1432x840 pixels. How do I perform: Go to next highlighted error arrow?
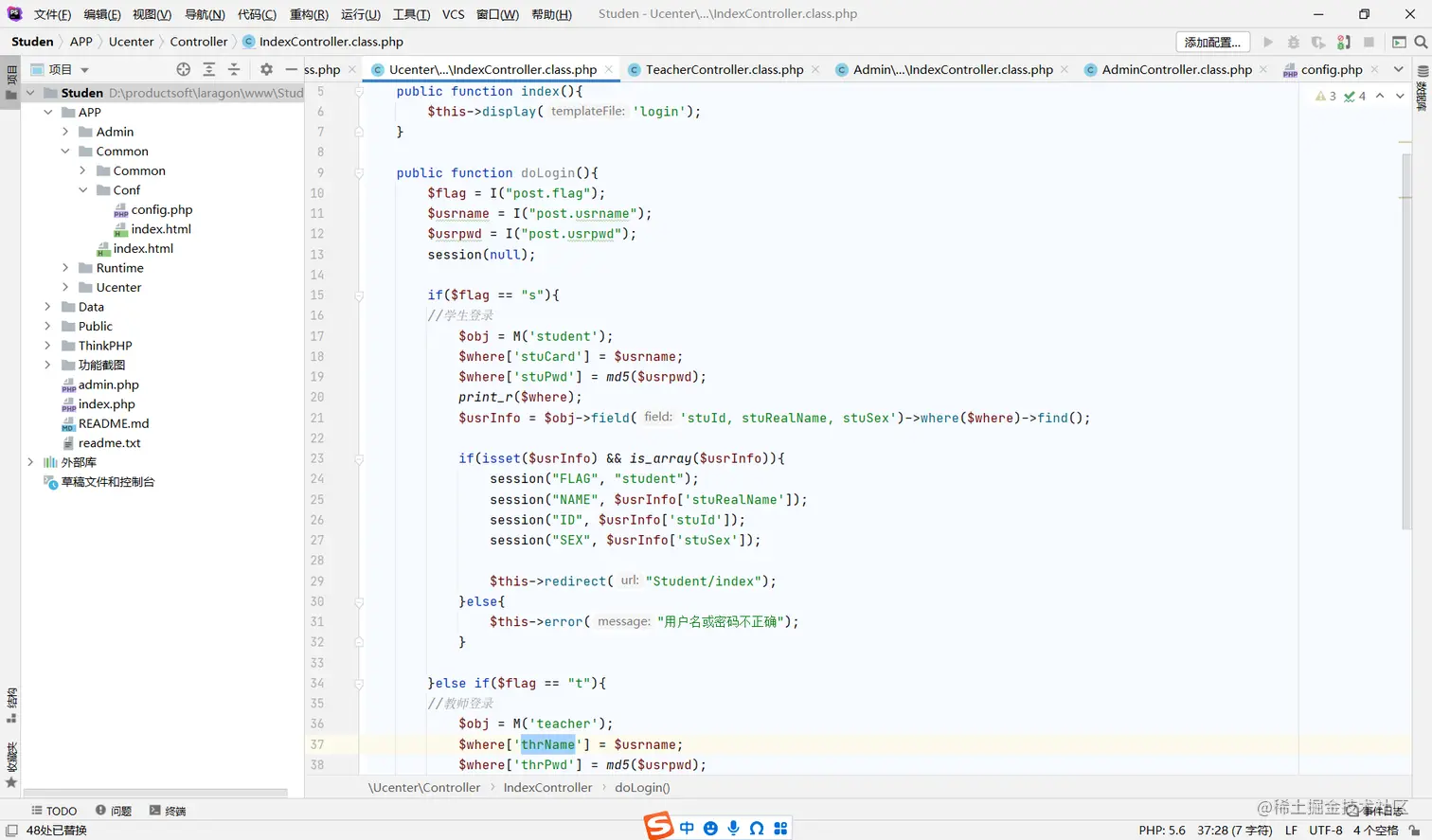(1400, 96)
